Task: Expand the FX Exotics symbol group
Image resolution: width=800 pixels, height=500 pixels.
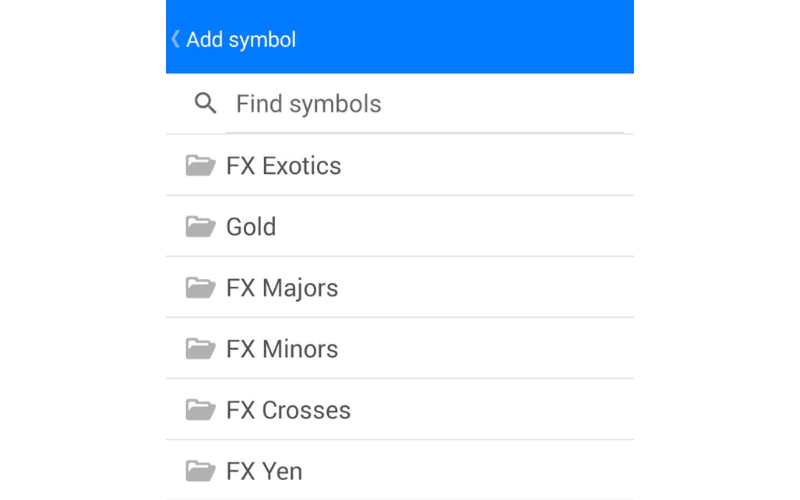Action: click(283, 165)
